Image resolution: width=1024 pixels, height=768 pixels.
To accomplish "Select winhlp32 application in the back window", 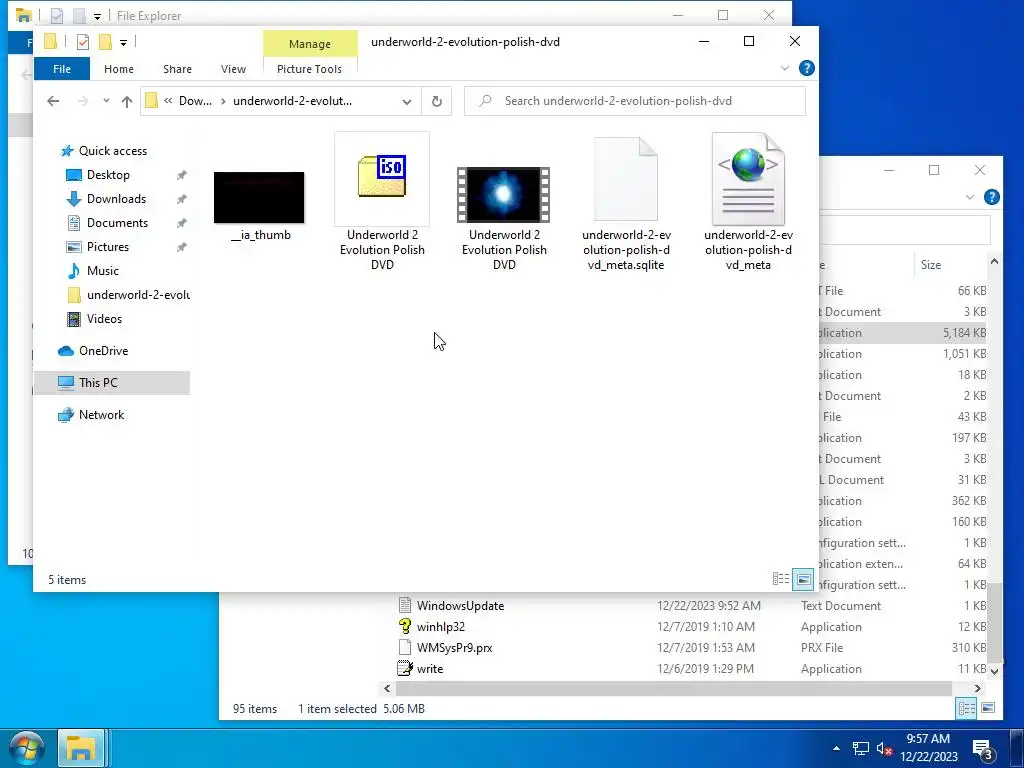I will point(441,627).
